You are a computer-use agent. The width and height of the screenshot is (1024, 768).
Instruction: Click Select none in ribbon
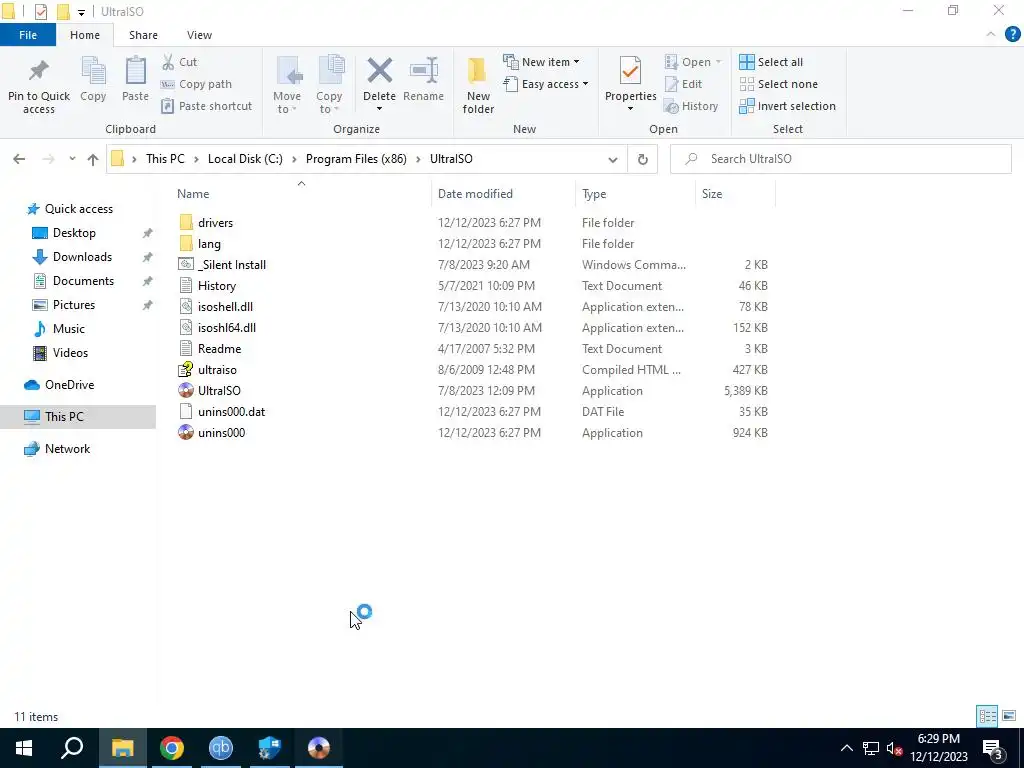click(778, 84)
